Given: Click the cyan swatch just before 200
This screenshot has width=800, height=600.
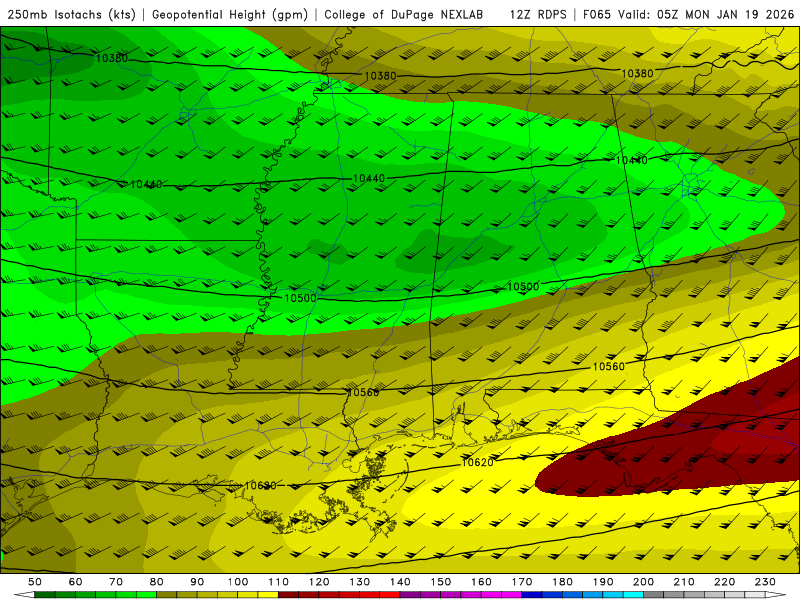Looking at the screenshot, I should [633, 595].
